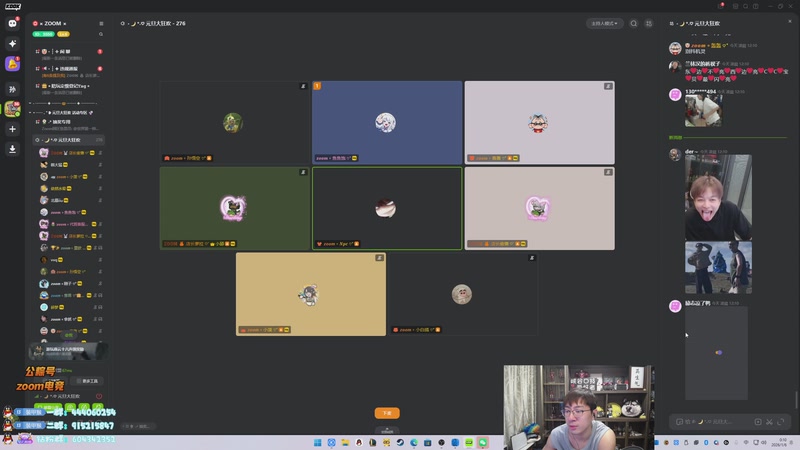Open the Edge browser on taskbar

(414, 442)
